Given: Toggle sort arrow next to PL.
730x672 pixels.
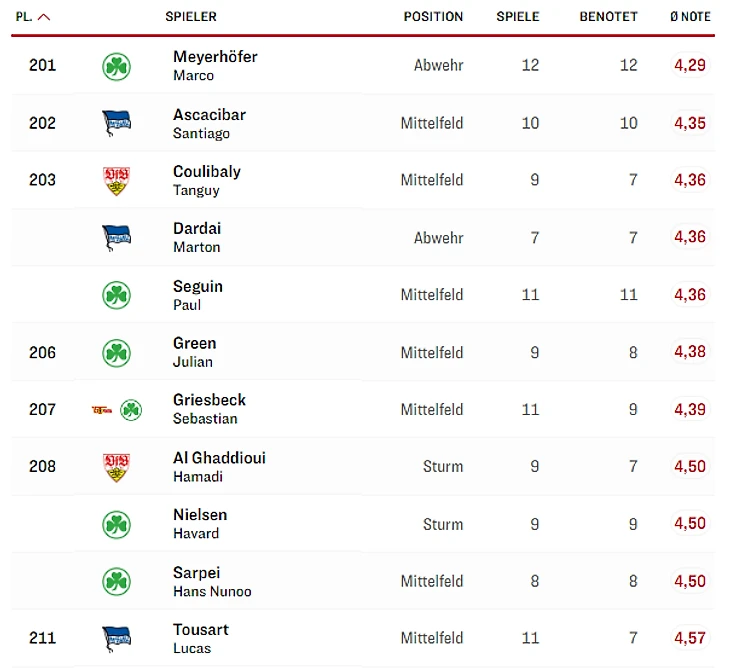Looking at the screenshot, I should click(44, 17).
